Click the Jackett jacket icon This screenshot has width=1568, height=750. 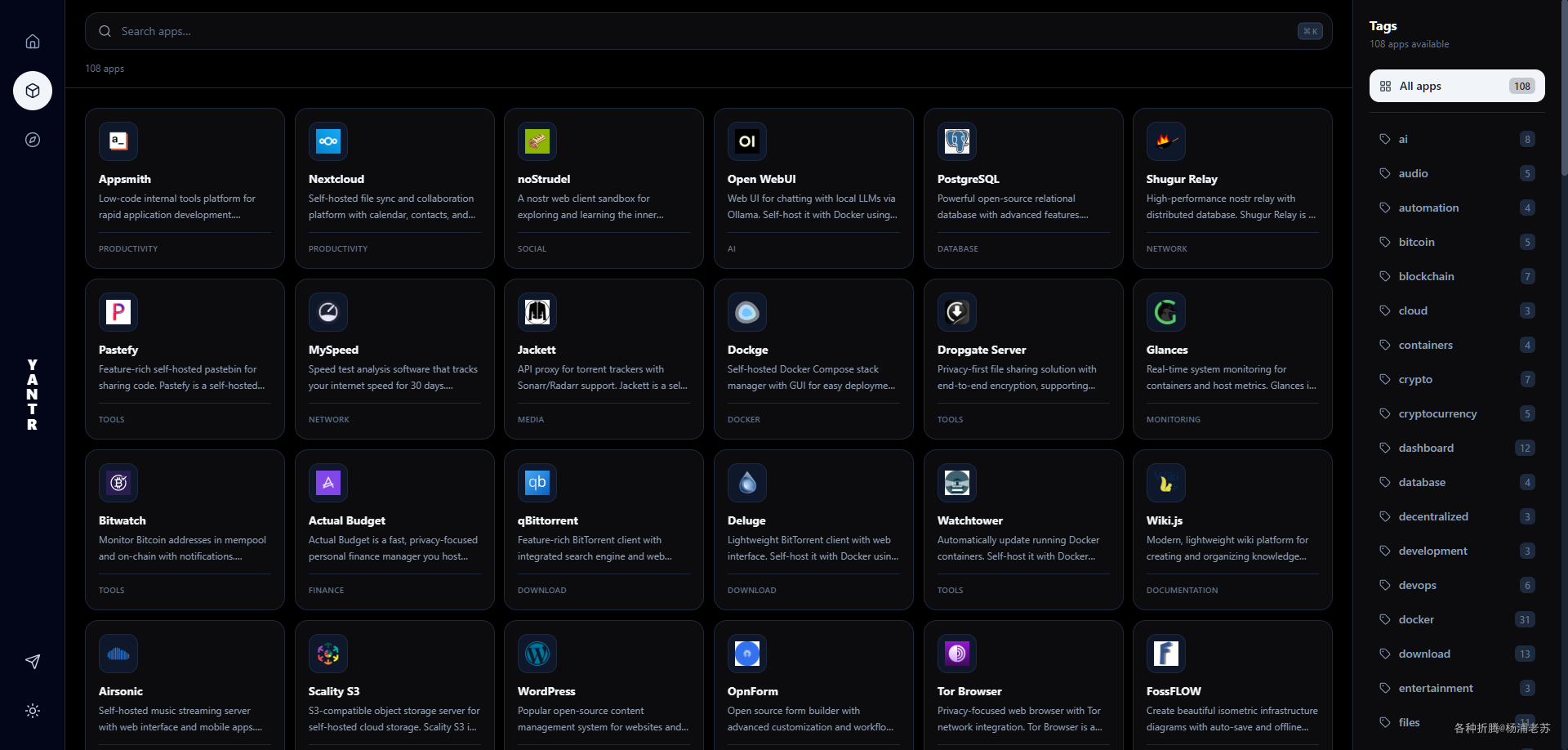coord(537,312)
